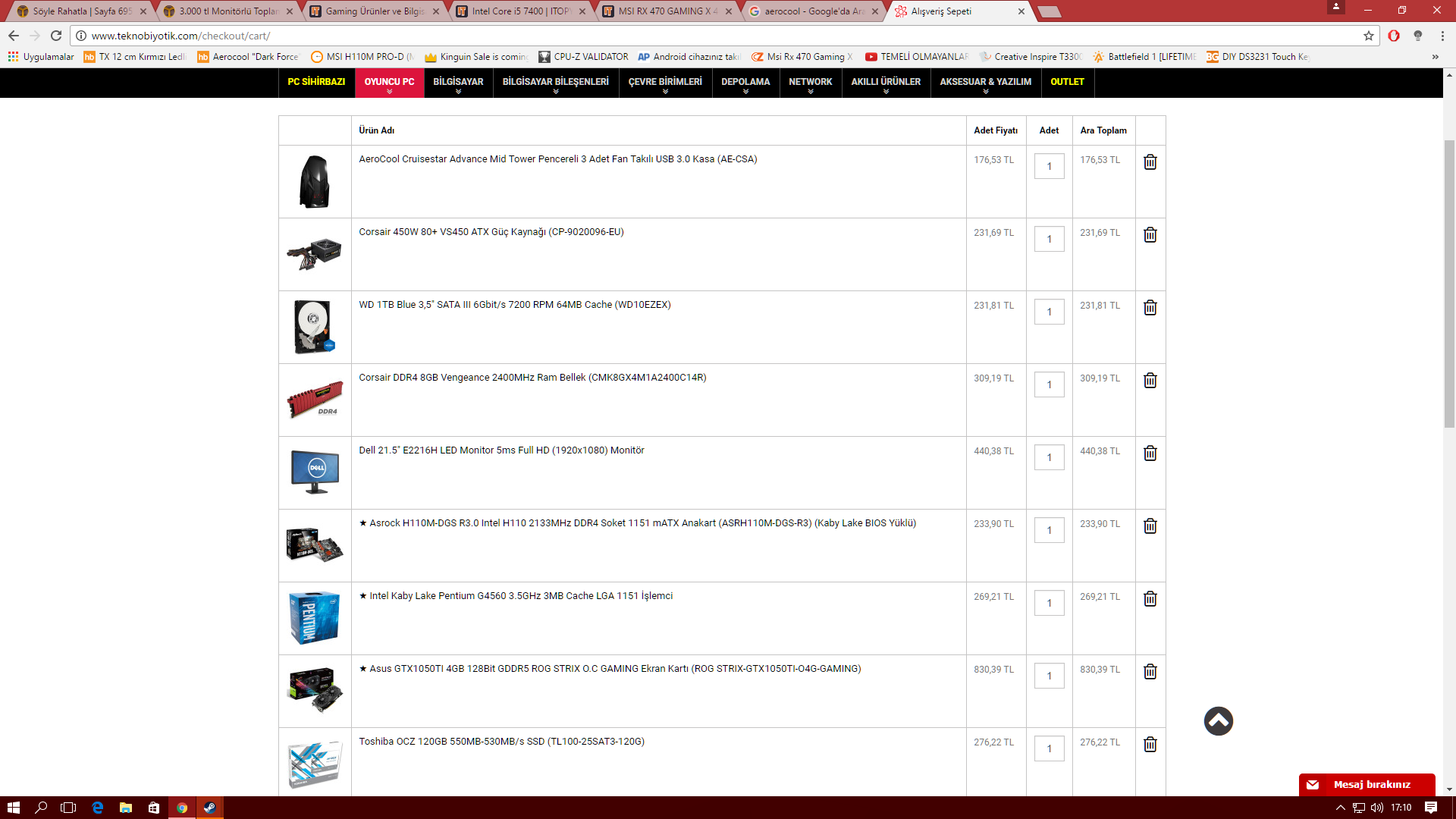Image resolution: width=1456 pixels, height=819 pixels.
Task: Open the Opera extension icon in toolbar
Action: tap(1394, 36)
